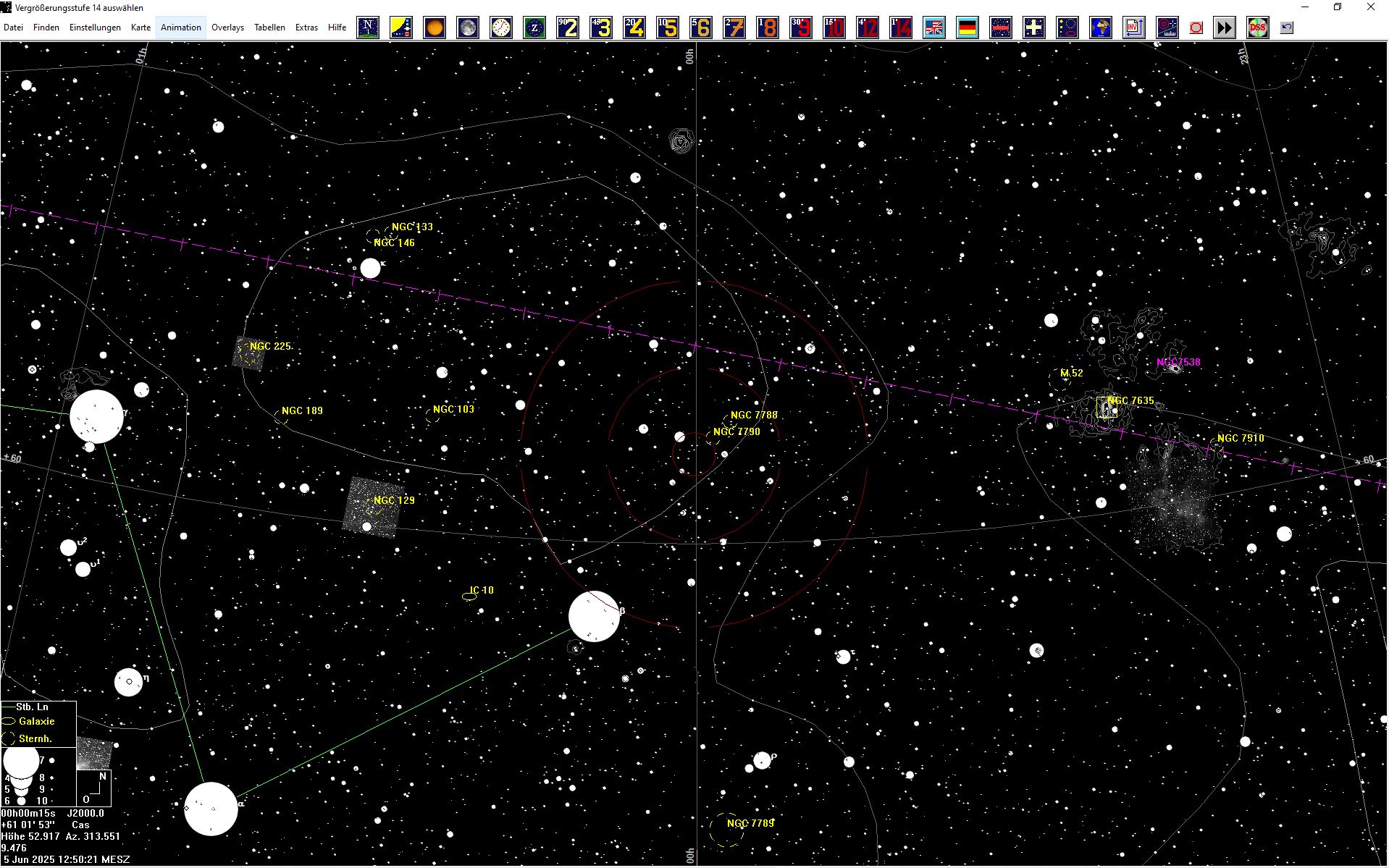Set zoom level 9 (30 arcminutes)

(x=801, y=28)
